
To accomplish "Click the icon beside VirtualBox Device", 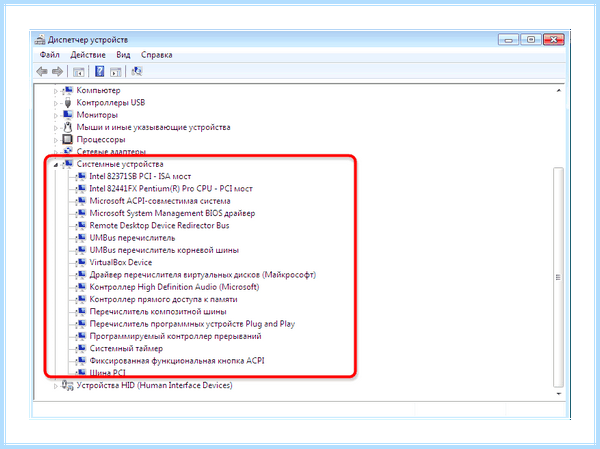I will [81, 262].
